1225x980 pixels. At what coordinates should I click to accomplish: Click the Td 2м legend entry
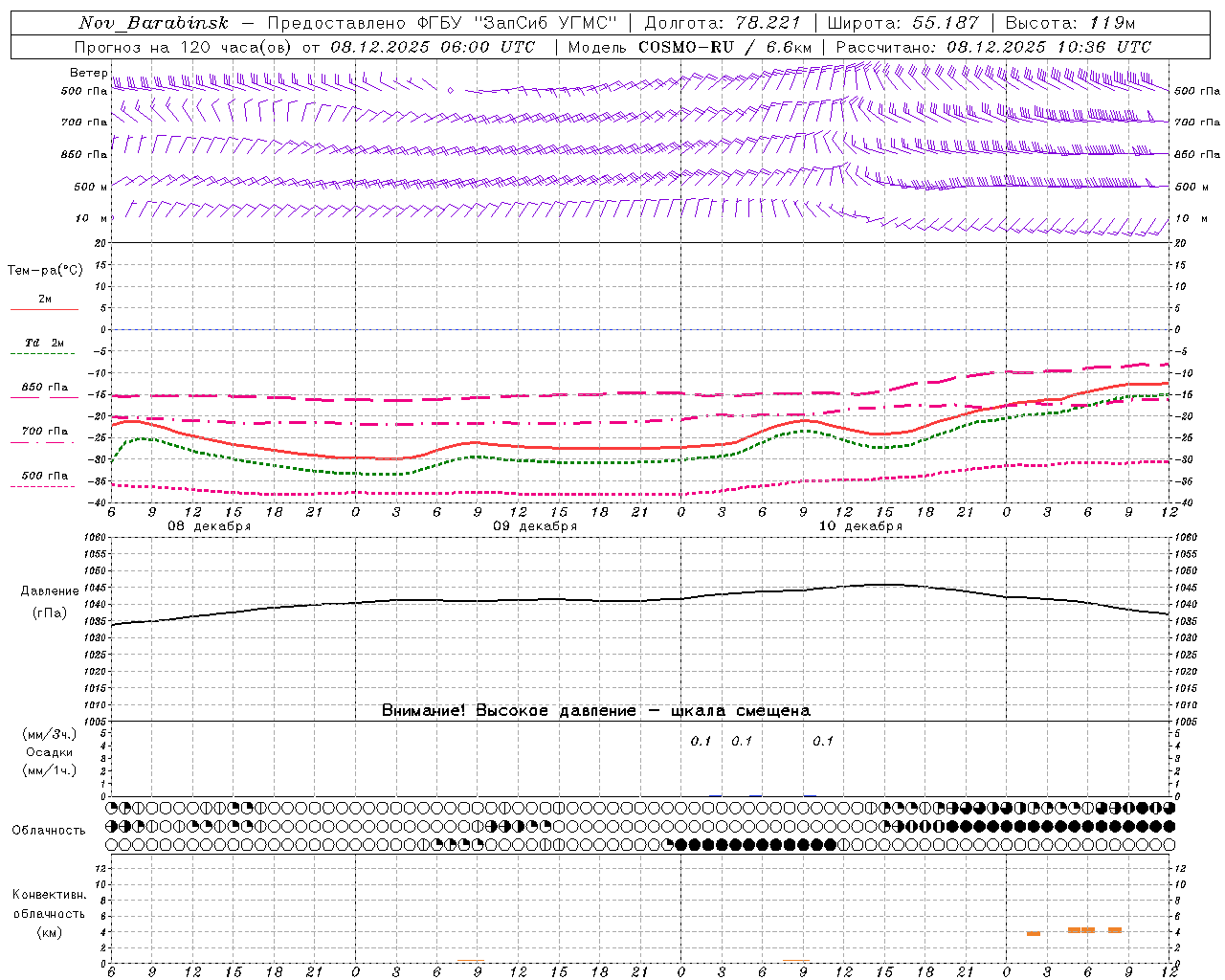[x=45, y=343]
